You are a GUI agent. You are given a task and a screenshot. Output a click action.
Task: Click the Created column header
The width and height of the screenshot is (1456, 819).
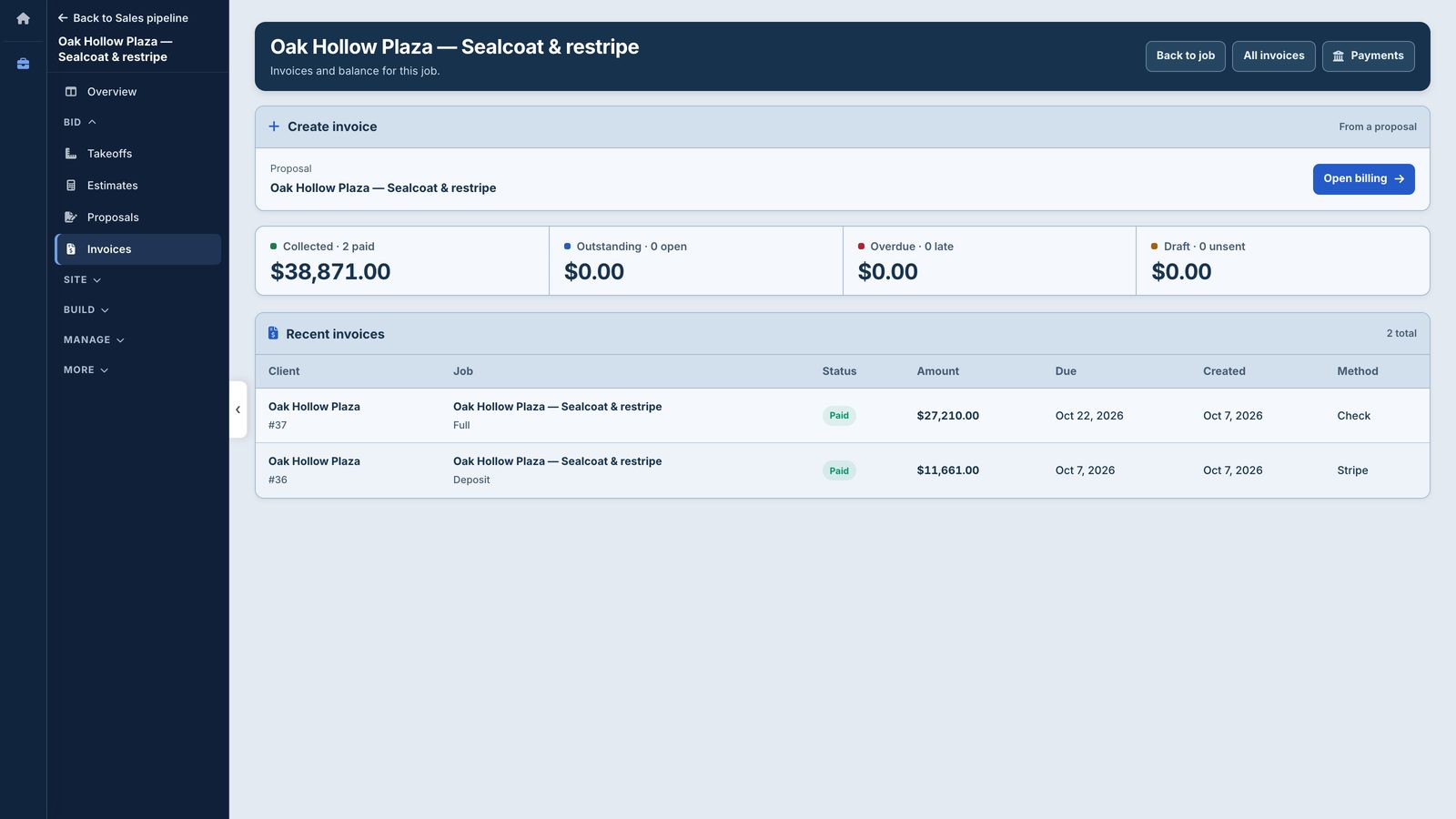click(1224, 371)
